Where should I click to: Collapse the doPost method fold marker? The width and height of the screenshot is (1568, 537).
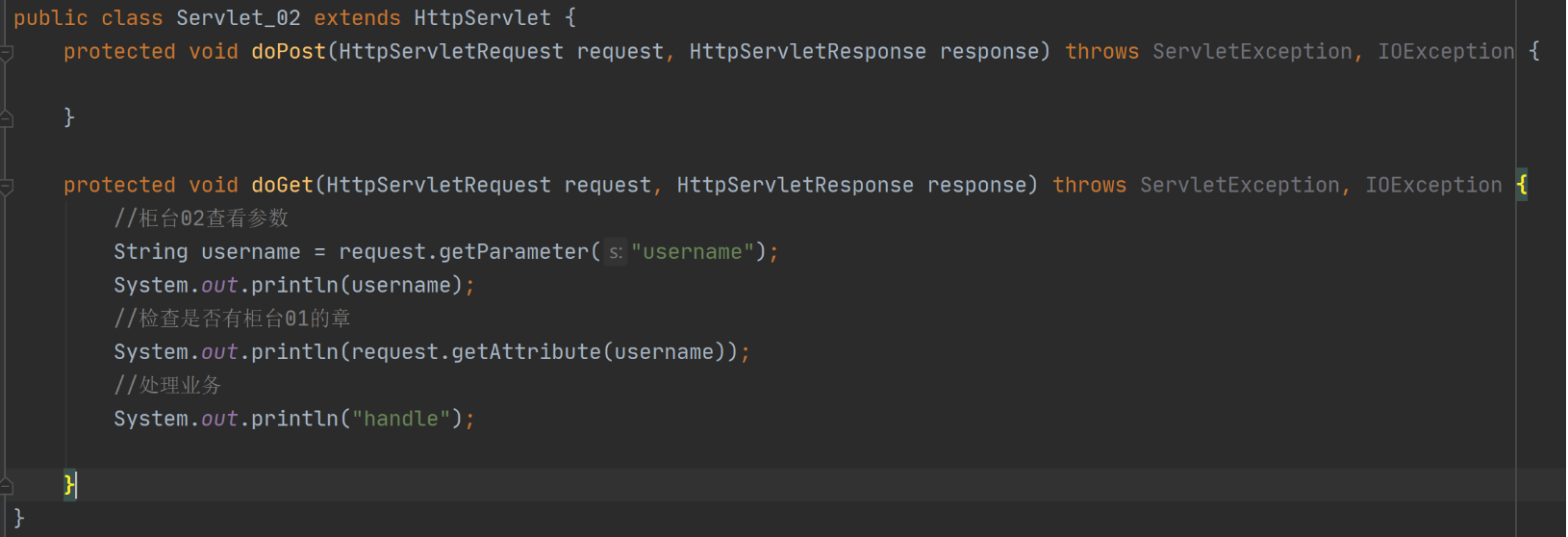pyautogui.click(x=7, y=53)
